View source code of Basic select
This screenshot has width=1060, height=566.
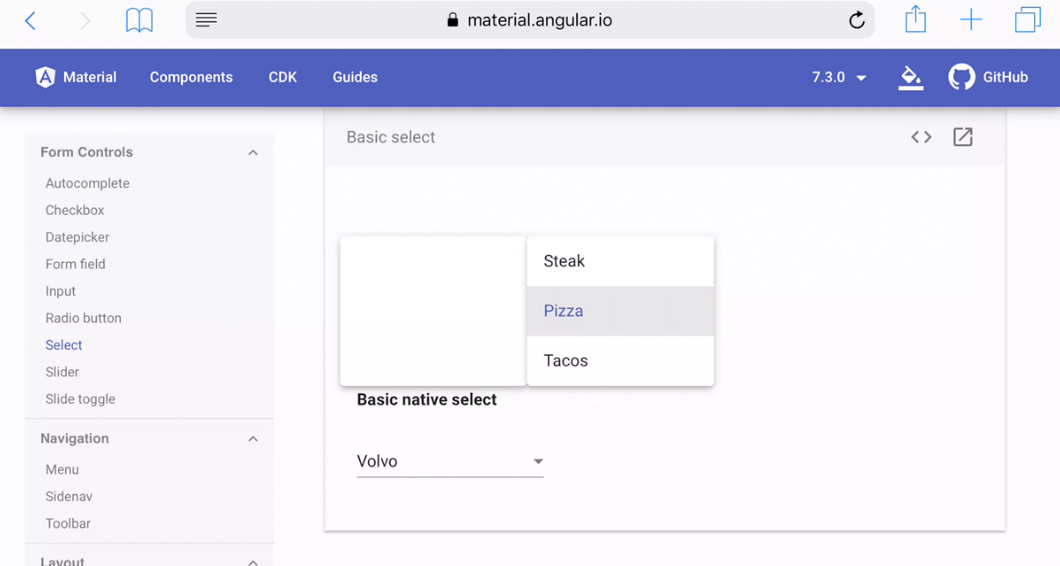pos(921,137)
